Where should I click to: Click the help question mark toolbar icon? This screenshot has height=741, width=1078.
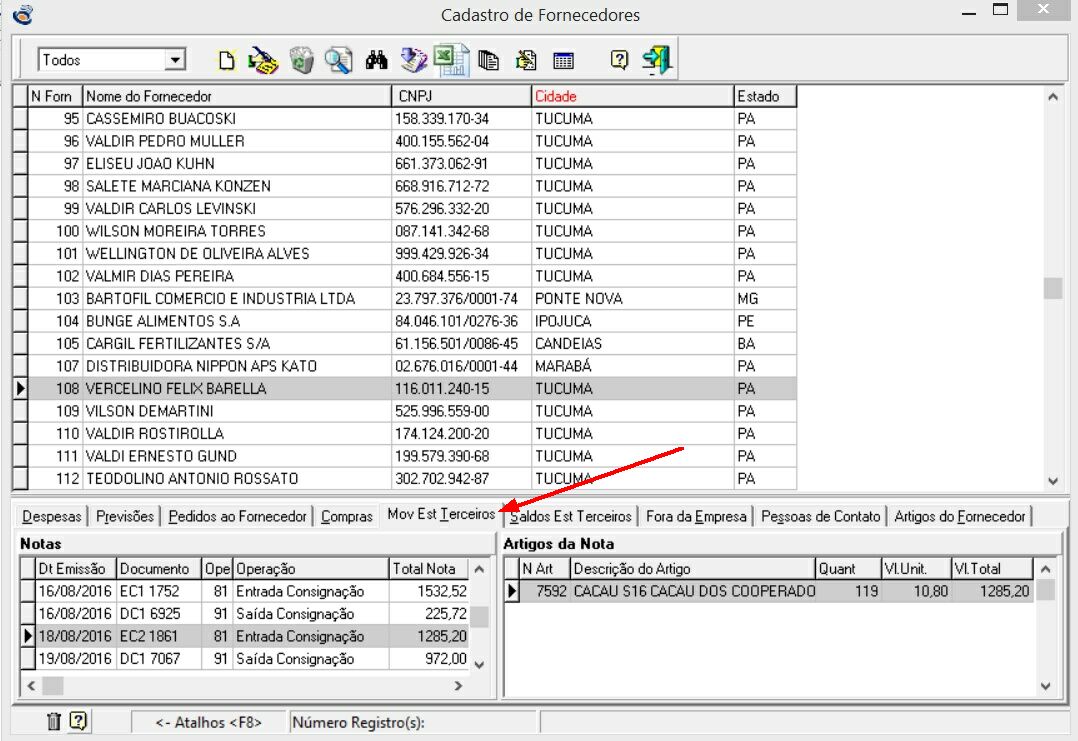[x=619, y=60]
